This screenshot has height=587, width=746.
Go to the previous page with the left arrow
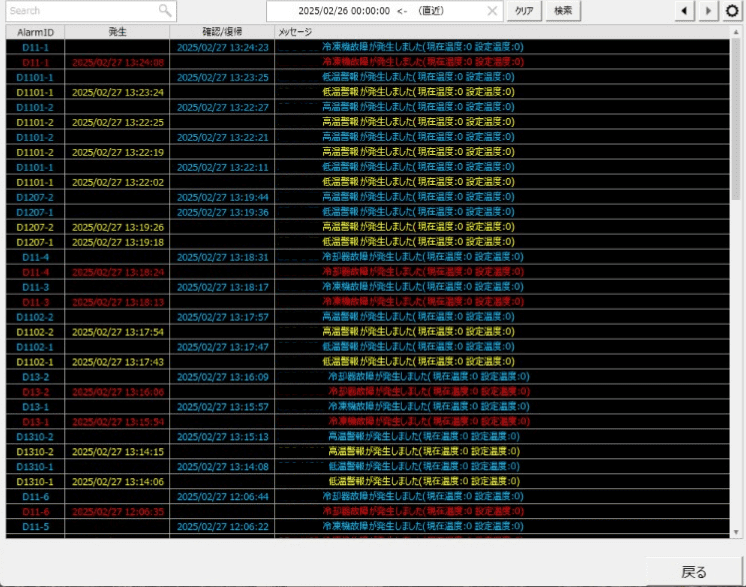683,11
